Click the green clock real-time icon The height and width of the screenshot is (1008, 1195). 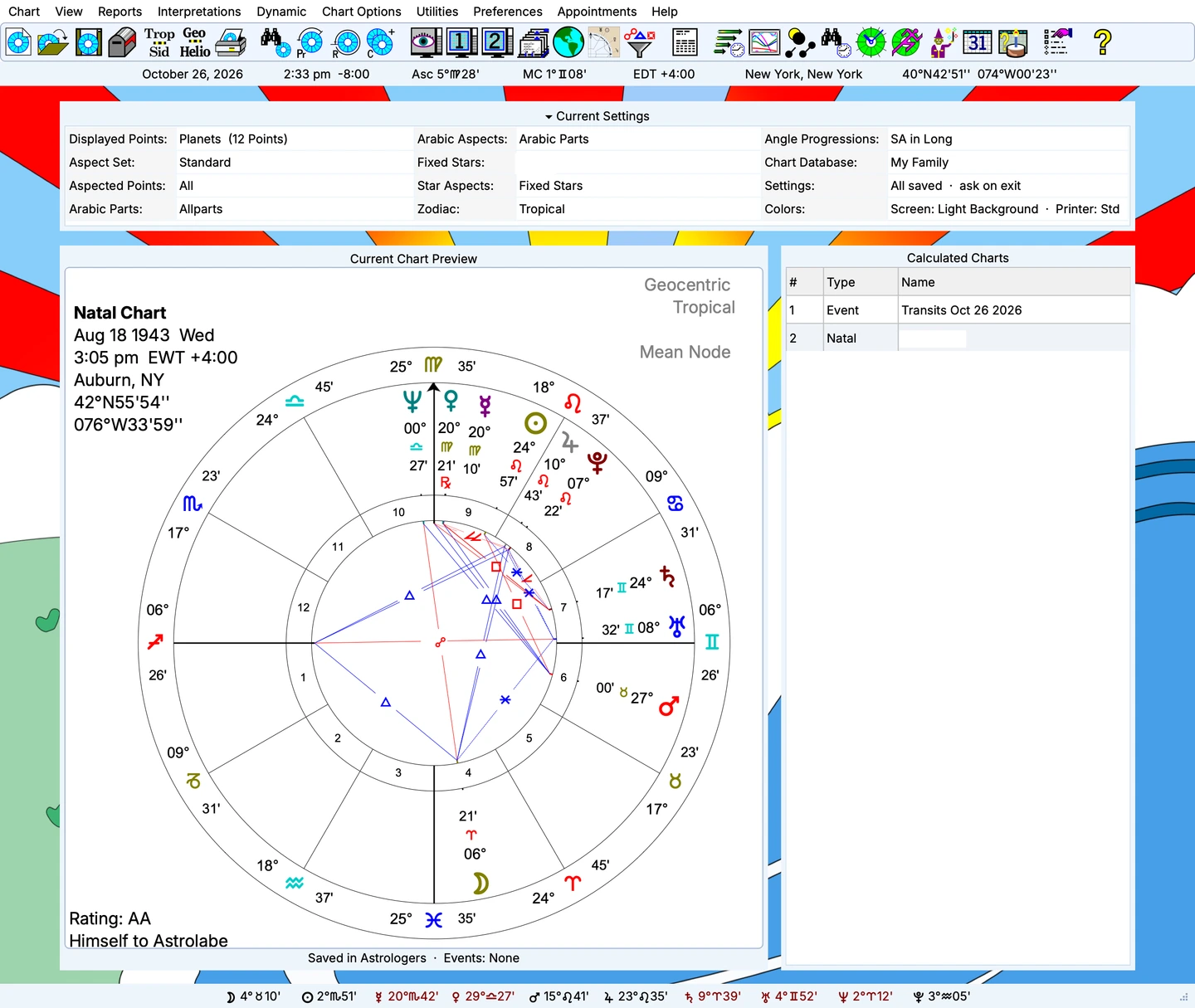[871, 42]
